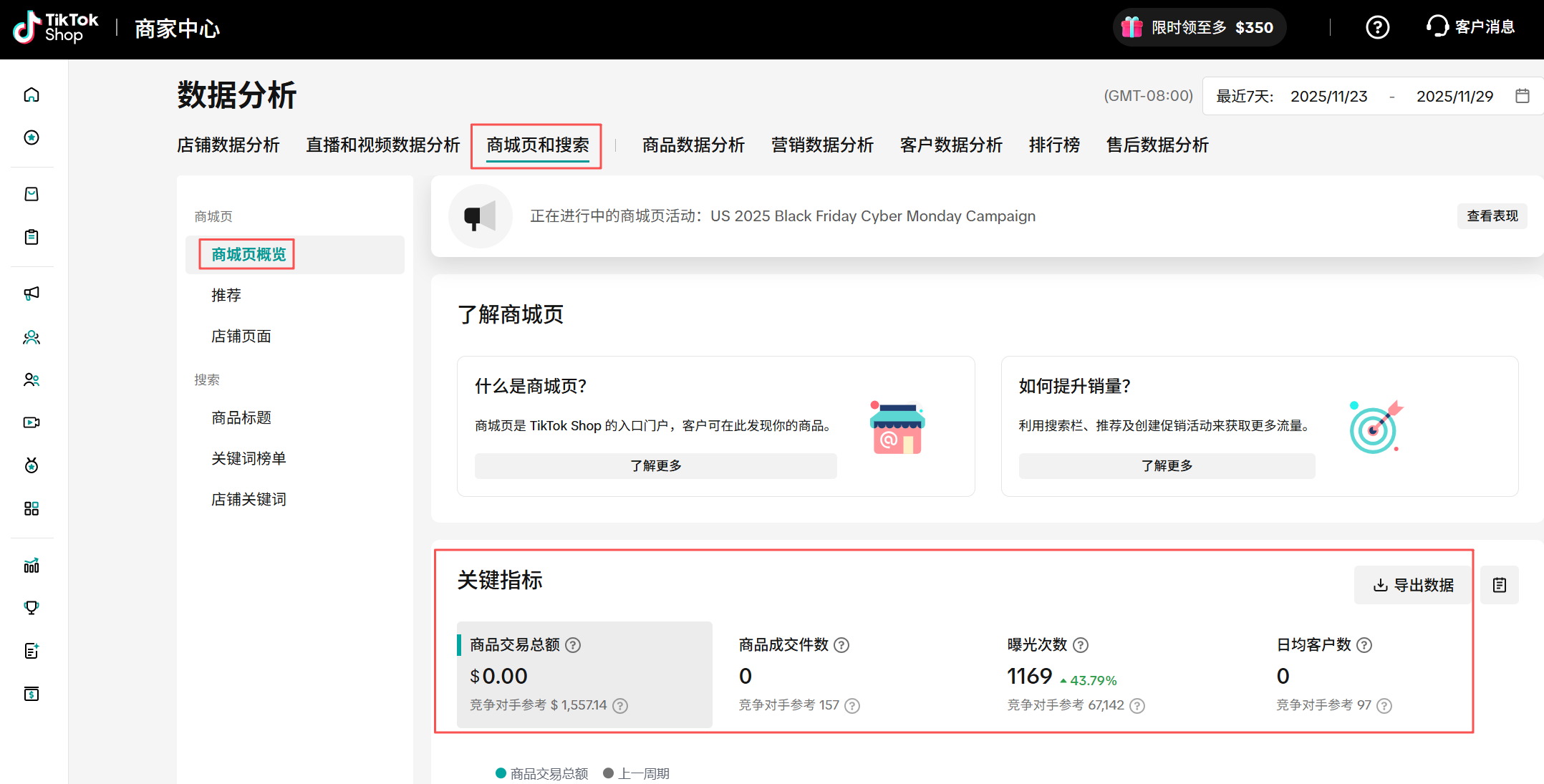Switch to 直播和视频数据分析 tab

pyautogui.click(x=383, y=145)
